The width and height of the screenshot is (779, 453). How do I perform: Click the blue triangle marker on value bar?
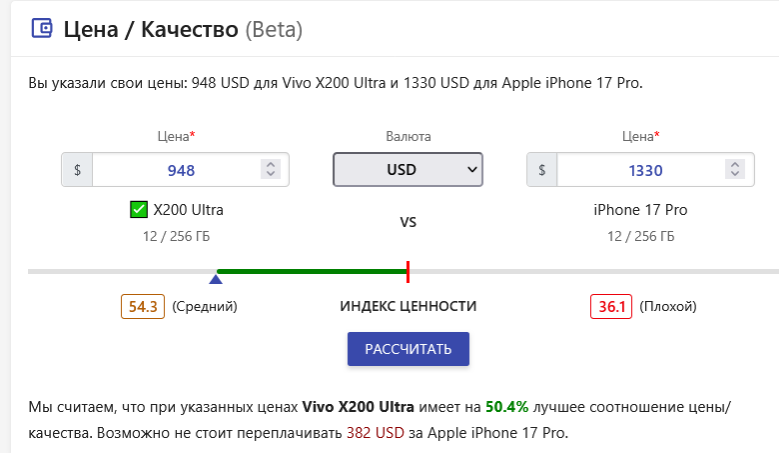pos(216,279)
